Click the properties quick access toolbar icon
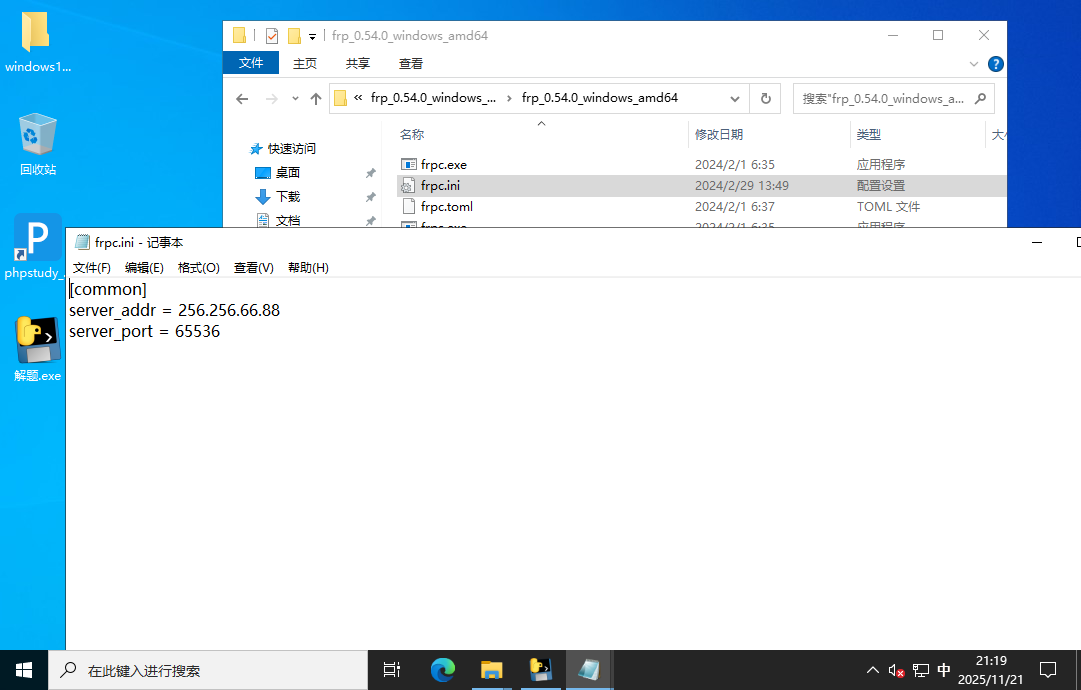The height and width of the screenshot is (690, 1081). click(272, 36)
